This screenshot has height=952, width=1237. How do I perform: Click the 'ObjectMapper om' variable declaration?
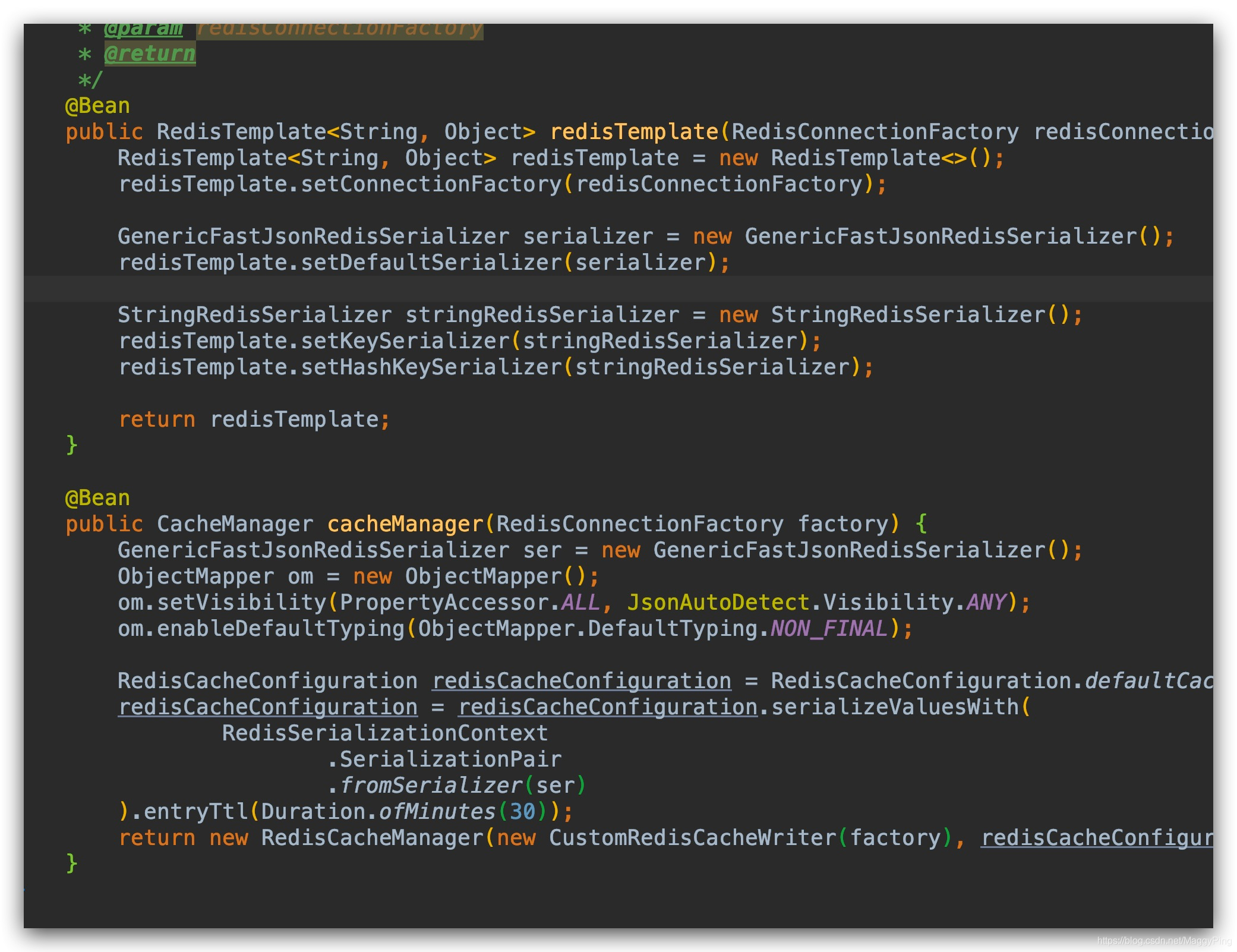coord(215,576)
